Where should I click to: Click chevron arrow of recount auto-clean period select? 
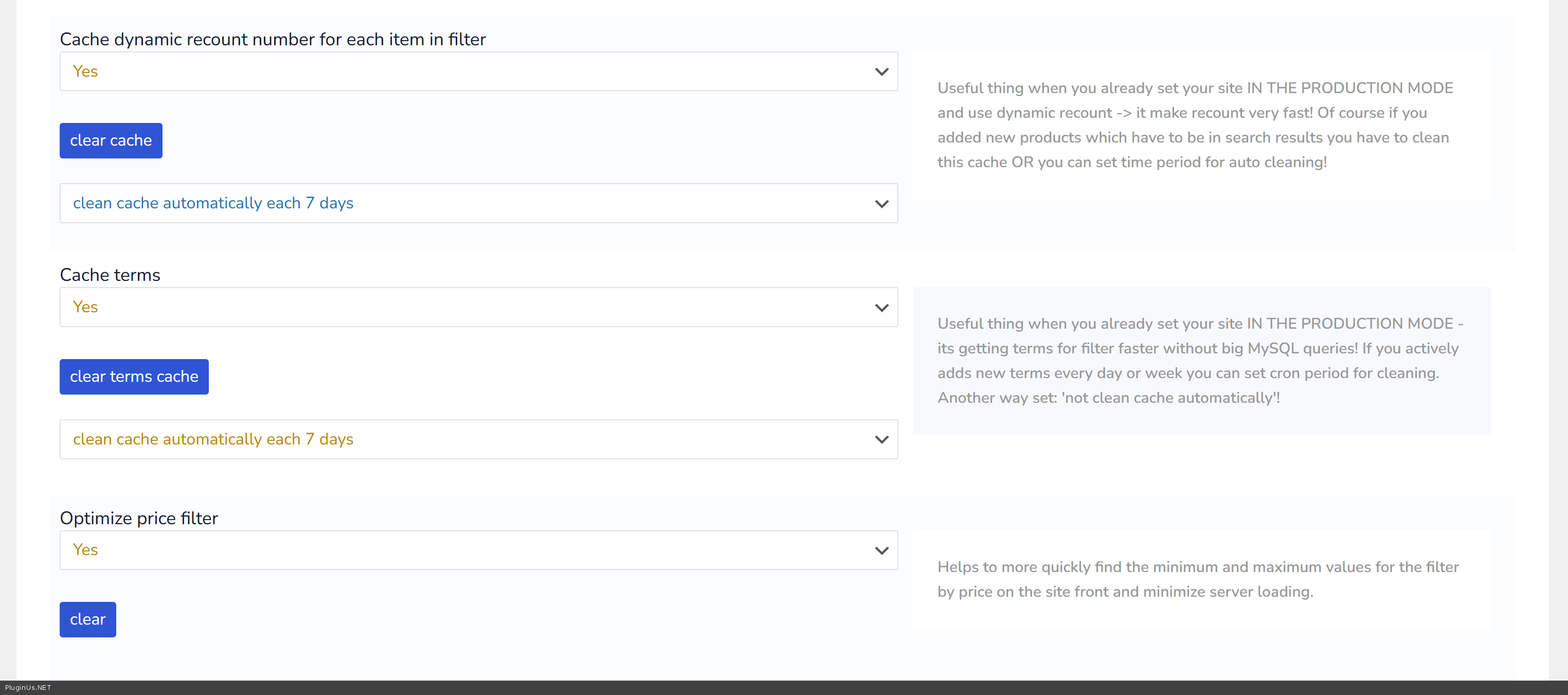[881, 204]
